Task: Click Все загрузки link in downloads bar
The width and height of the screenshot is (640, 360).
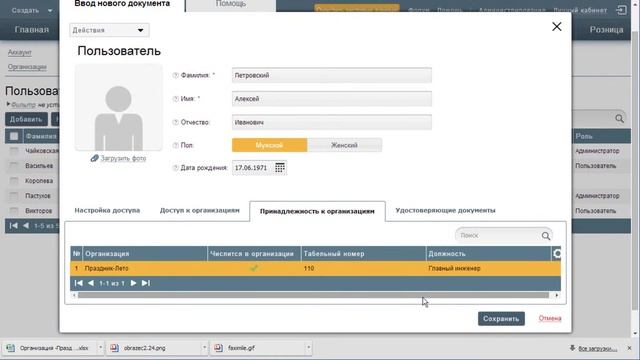Action: pos(597,349)
